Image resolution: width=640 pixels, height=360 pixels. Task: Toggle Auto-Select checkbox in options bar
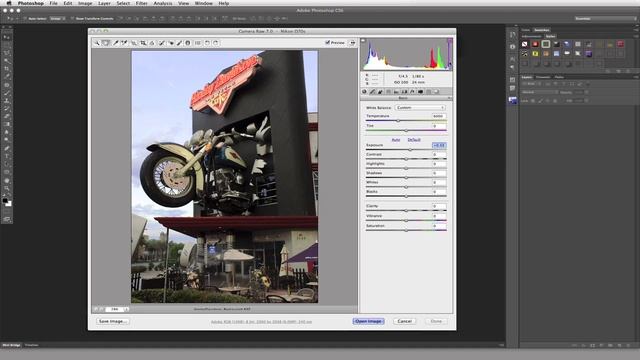(25, 19)
